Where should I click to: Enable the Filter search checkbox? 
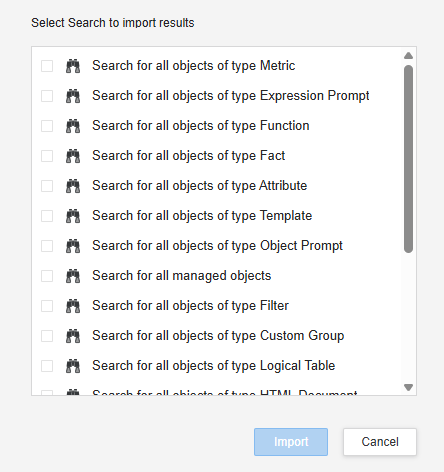click(x=47, y=306)
